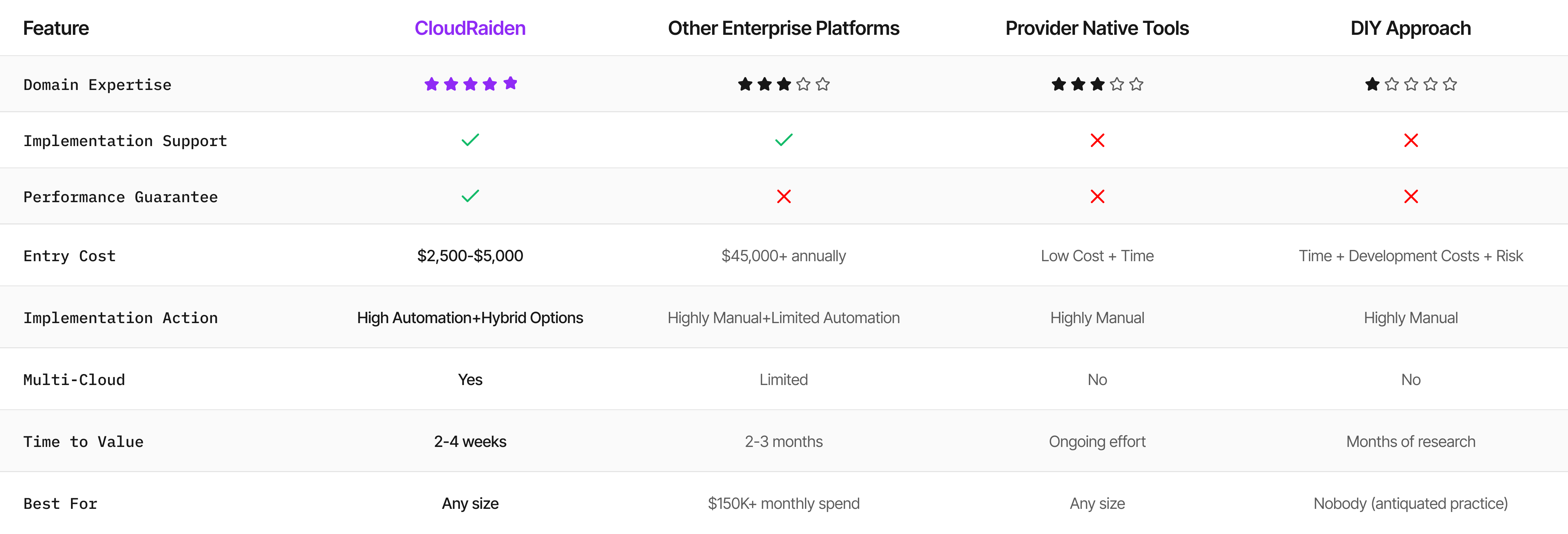Image resolution: width=1568 pixels, height=534 pixels.
Task: Click CloudRaiden's green Performance Guarantee checkmark
Action: pyautogui.click(x=470, y=196)
